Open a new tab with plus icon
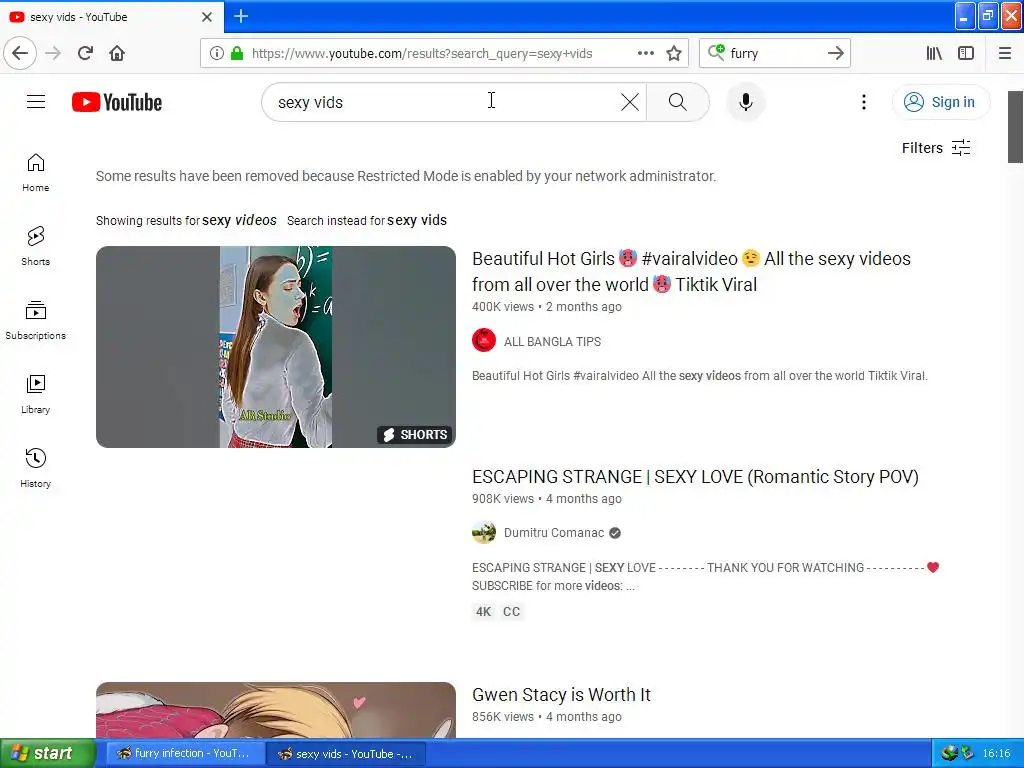This screenshot has width=1024, height=768. tap(240, 16)
